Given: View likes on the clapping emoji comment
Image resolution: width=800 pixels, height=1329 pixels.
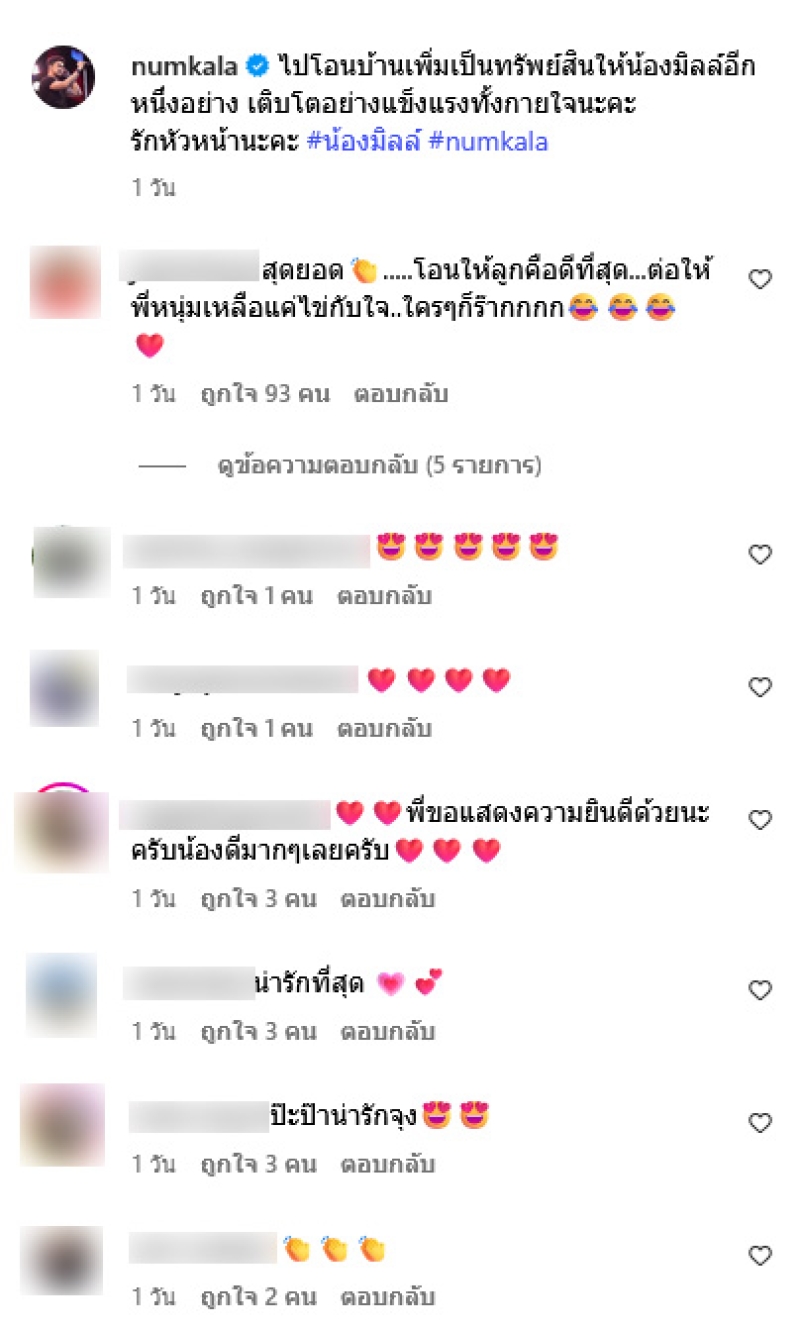Looking at the screenshot, I should click(258, 1298).
